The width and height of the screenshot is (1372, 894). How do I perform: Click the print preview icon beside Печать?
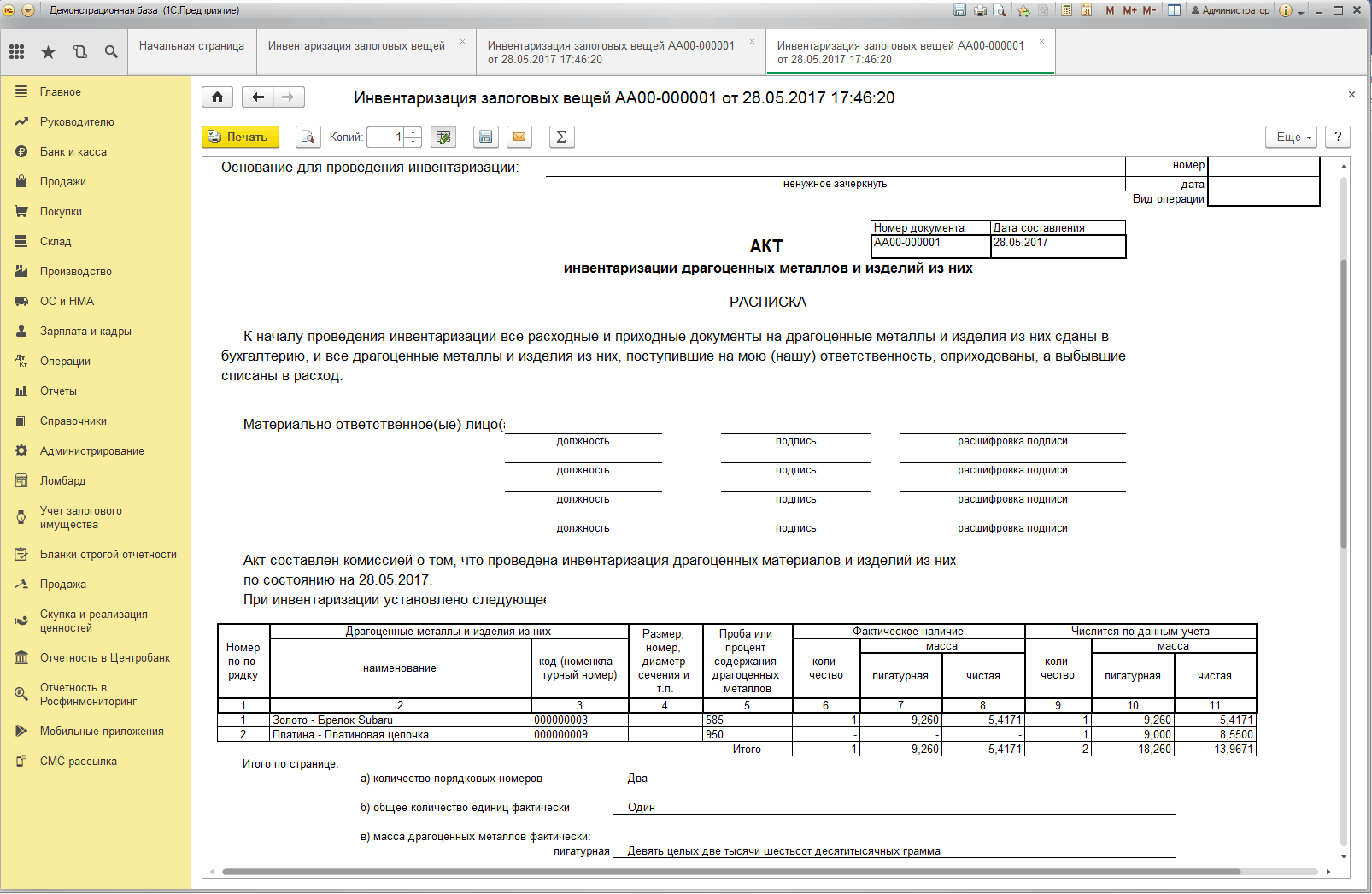pos(308,137)
